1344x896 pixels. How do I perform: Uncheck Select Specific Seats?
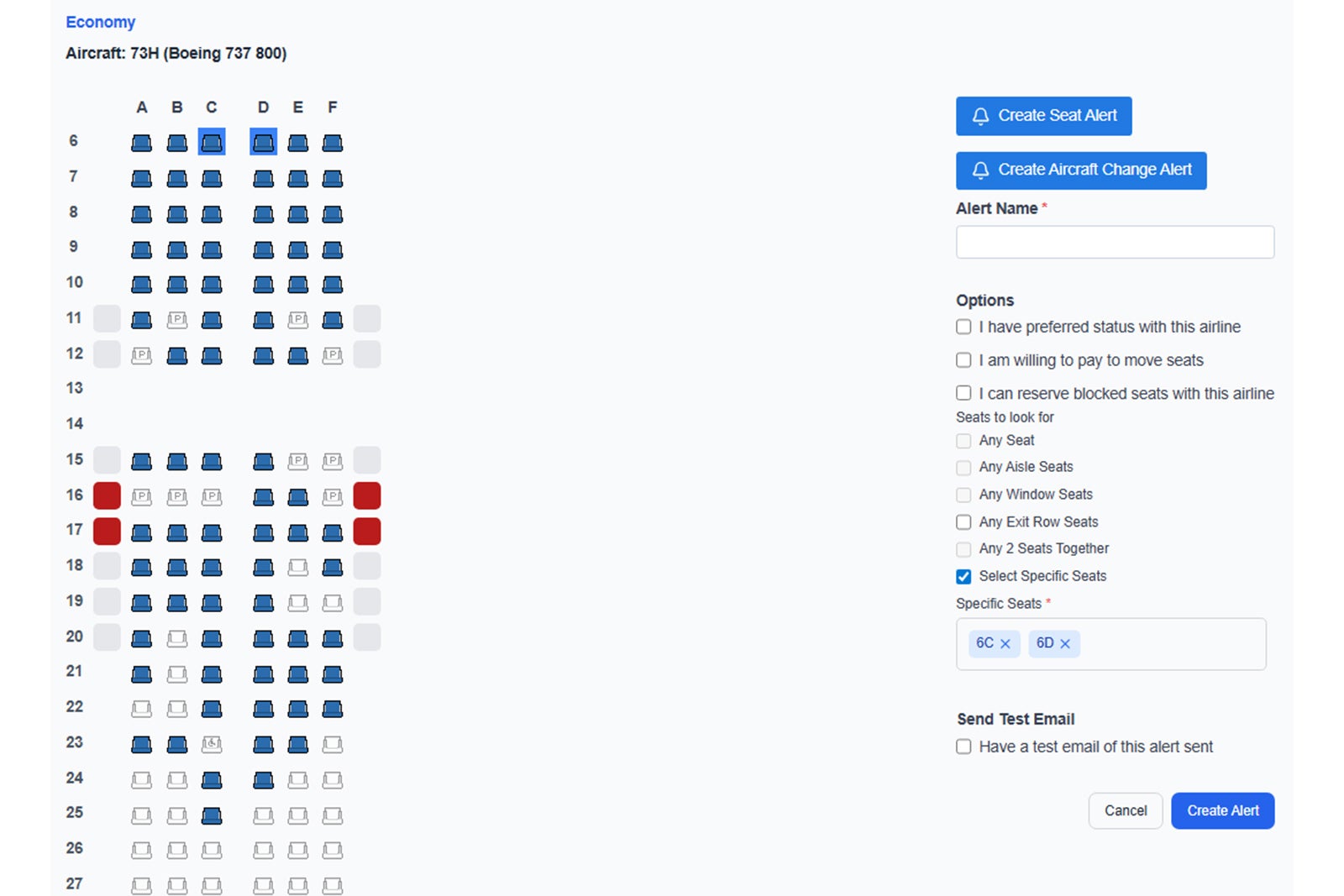963,576
